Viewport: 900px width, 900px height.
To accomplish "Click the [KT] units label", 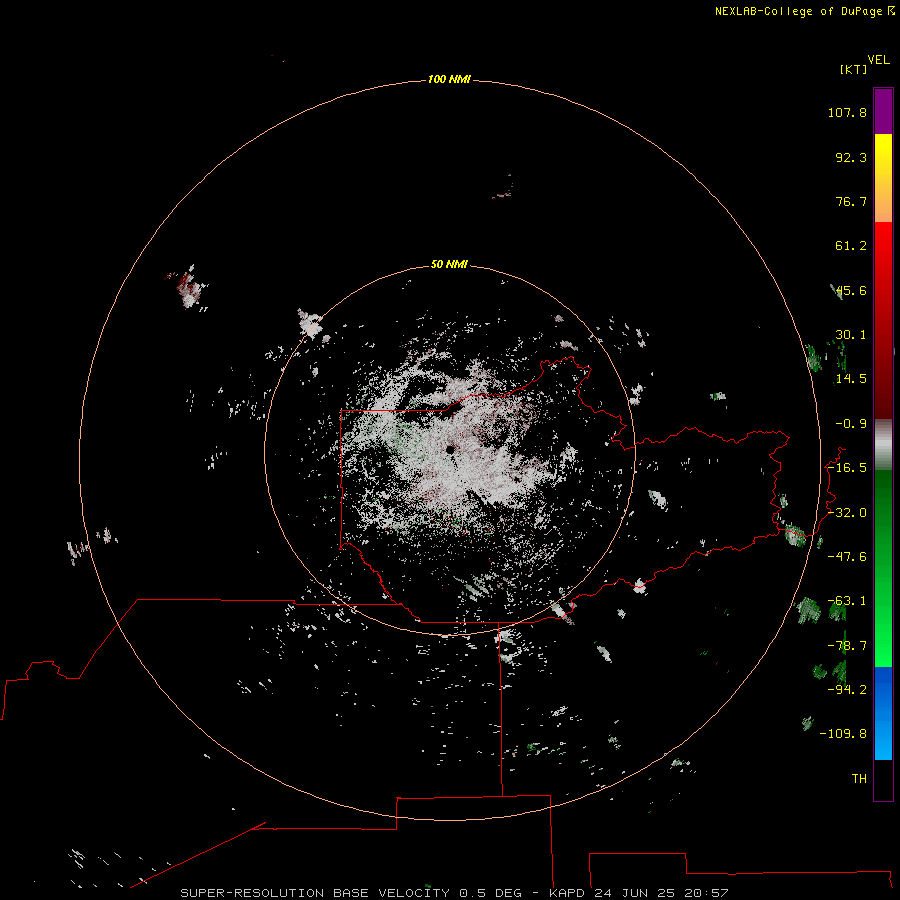I will [x=854, y=69].
